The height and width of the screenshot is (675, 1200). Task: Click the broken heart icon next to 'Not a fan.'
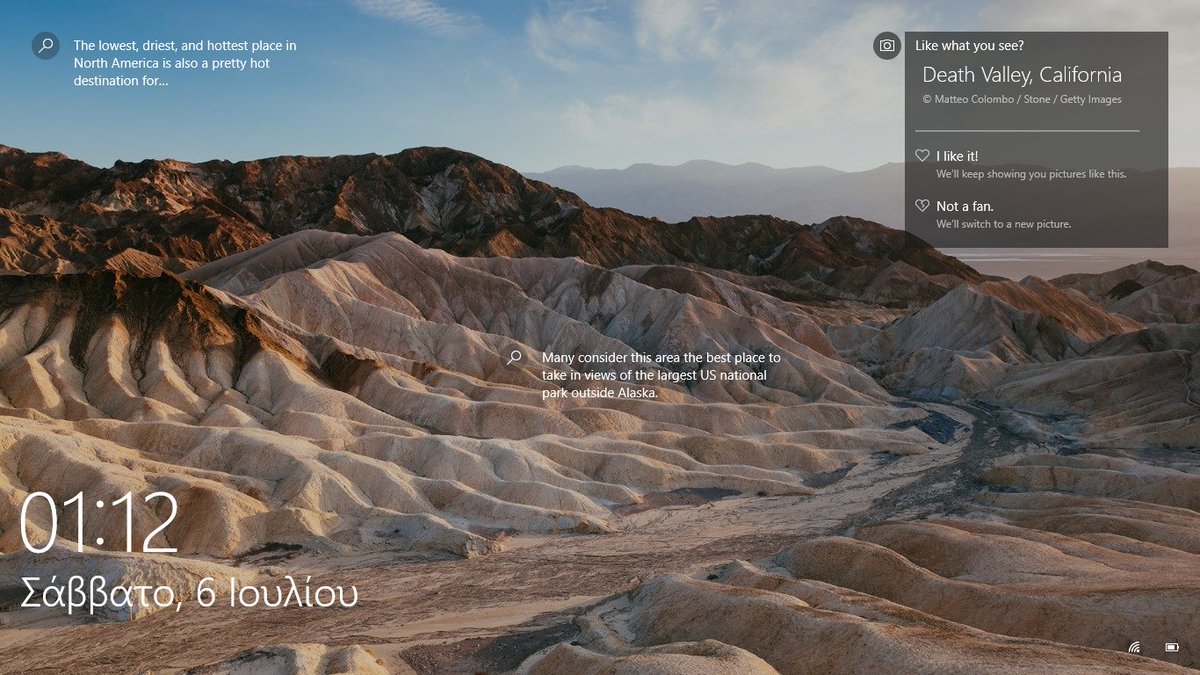pyautogui.click(x=921, y=205)
